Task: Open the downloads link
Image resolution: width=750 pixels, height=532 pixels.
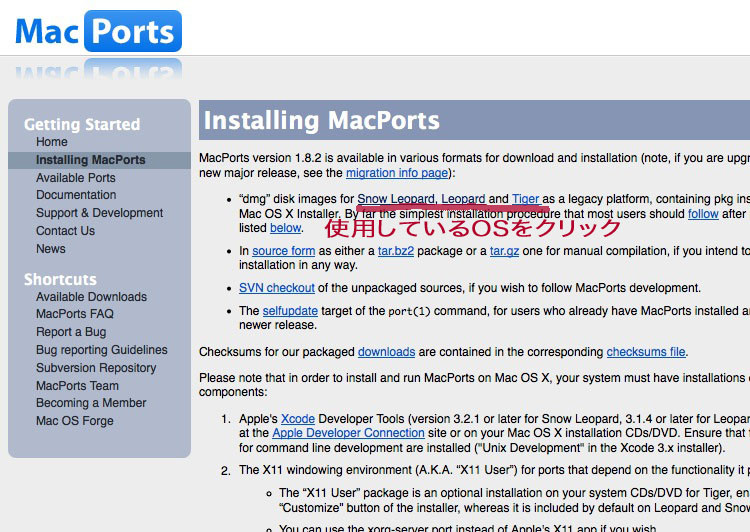Action: coord(386,352)
